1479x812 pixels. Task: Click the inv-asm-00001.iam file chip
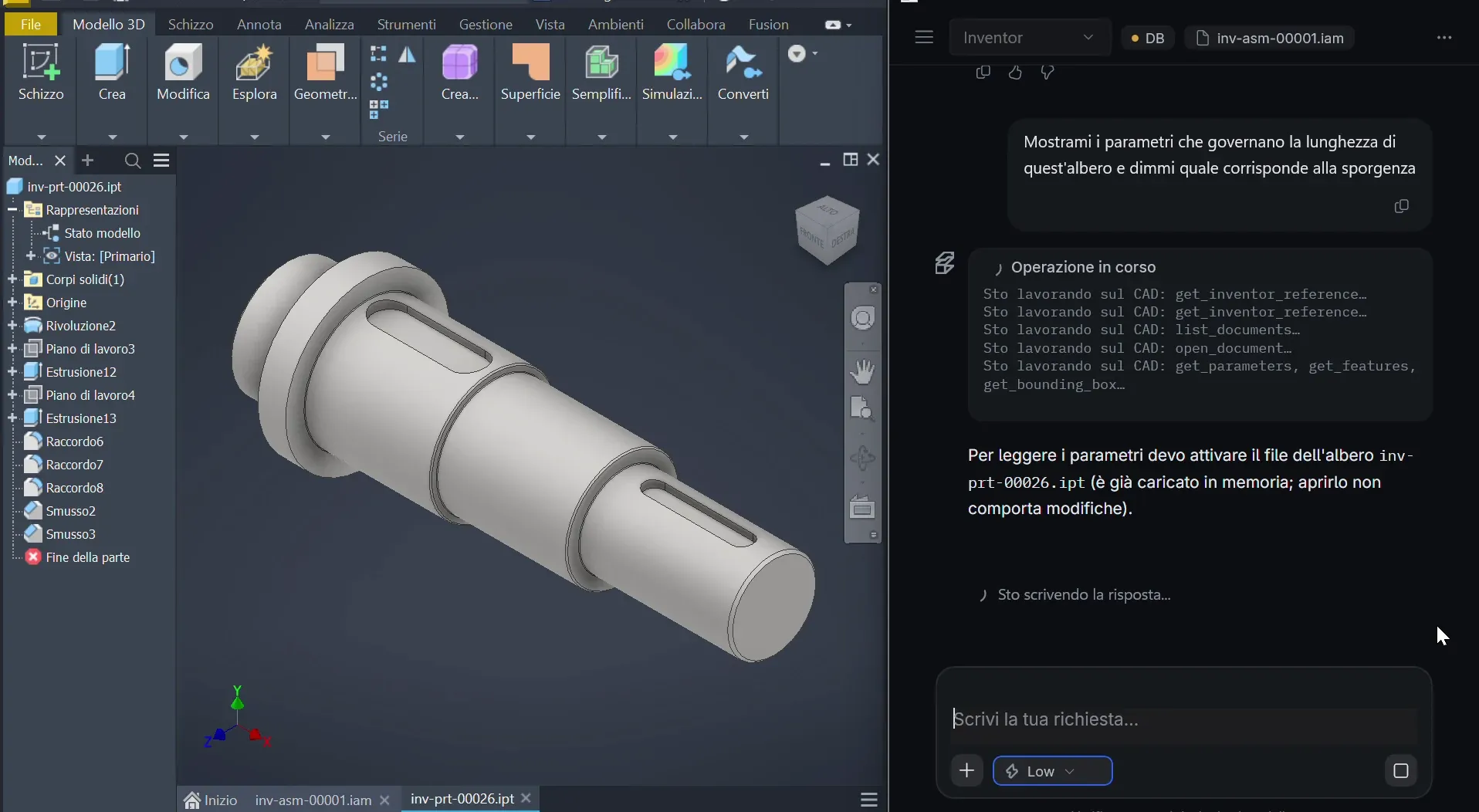1270,38
